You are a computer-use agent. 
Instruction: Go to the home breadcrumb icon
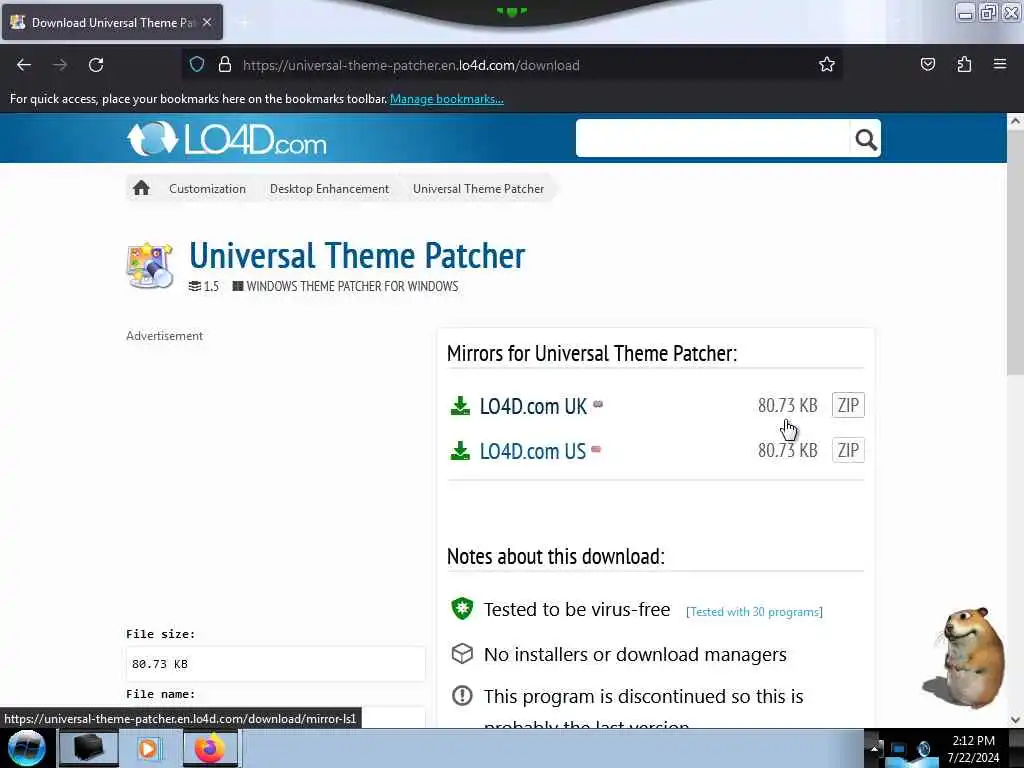(x=141, y=189)
